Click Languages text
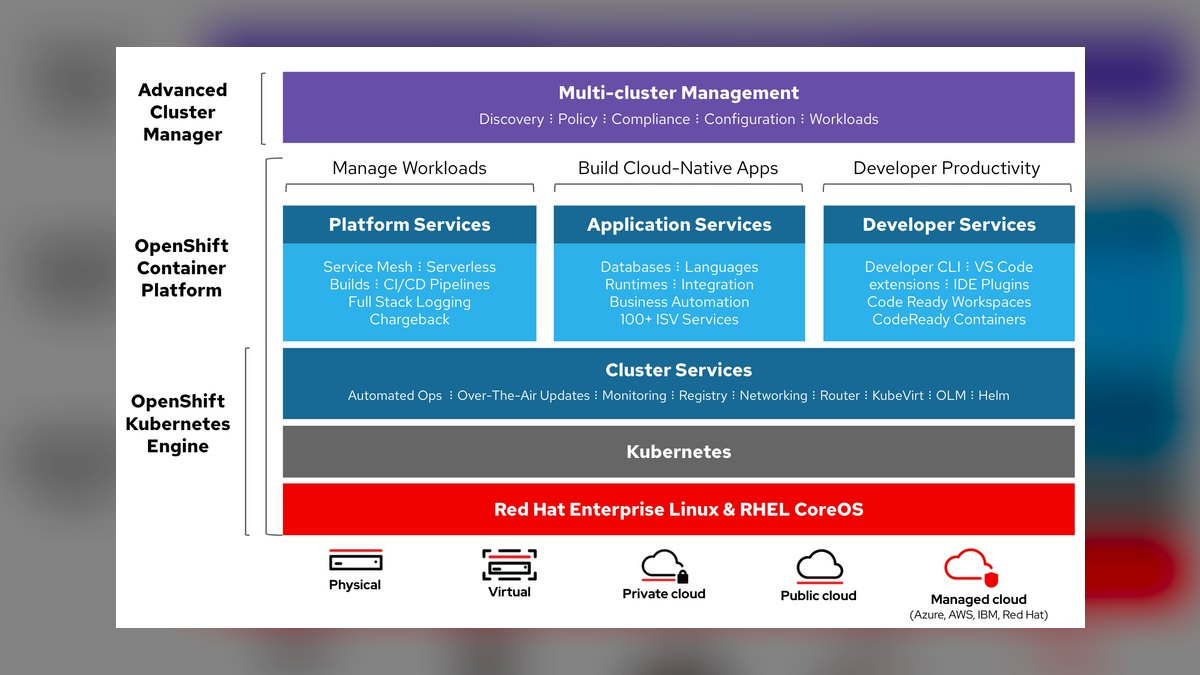1200x675 pixels. point(722,267)
